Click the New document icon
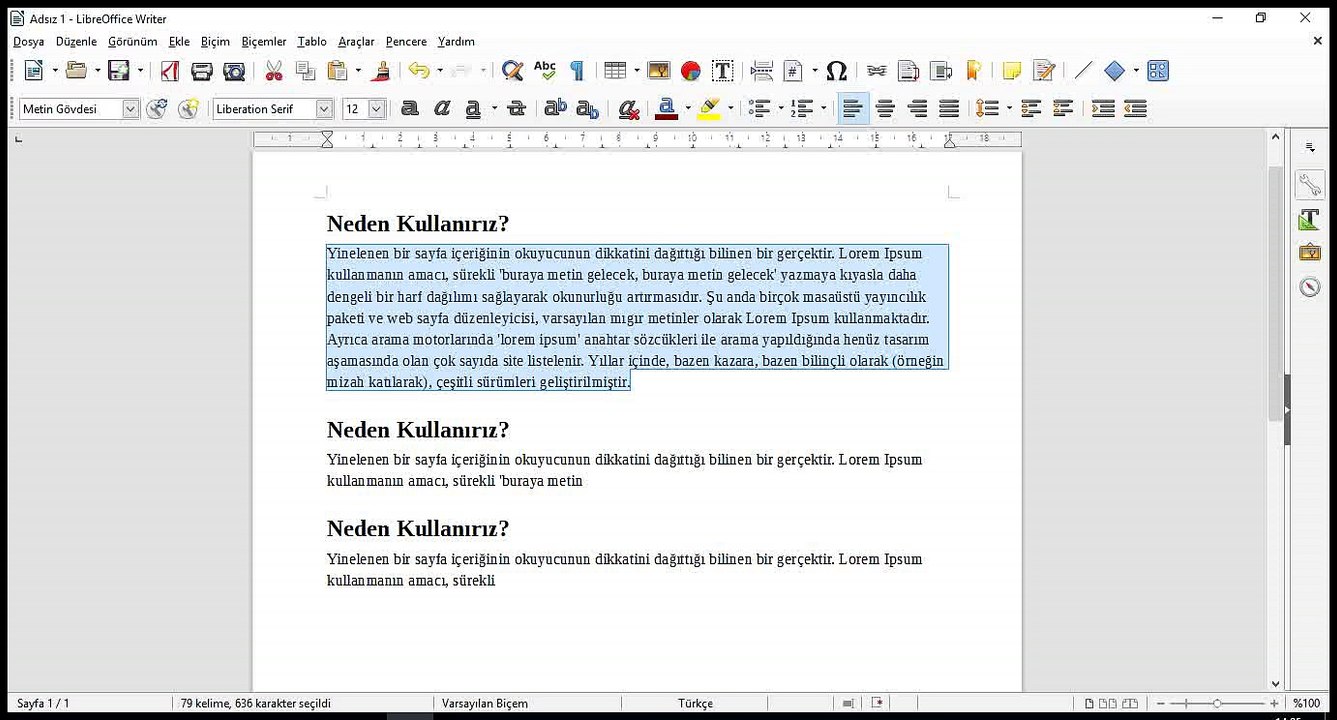Image resolution: width=1337 pixels, height=720 pixels. tap(34, 70)
